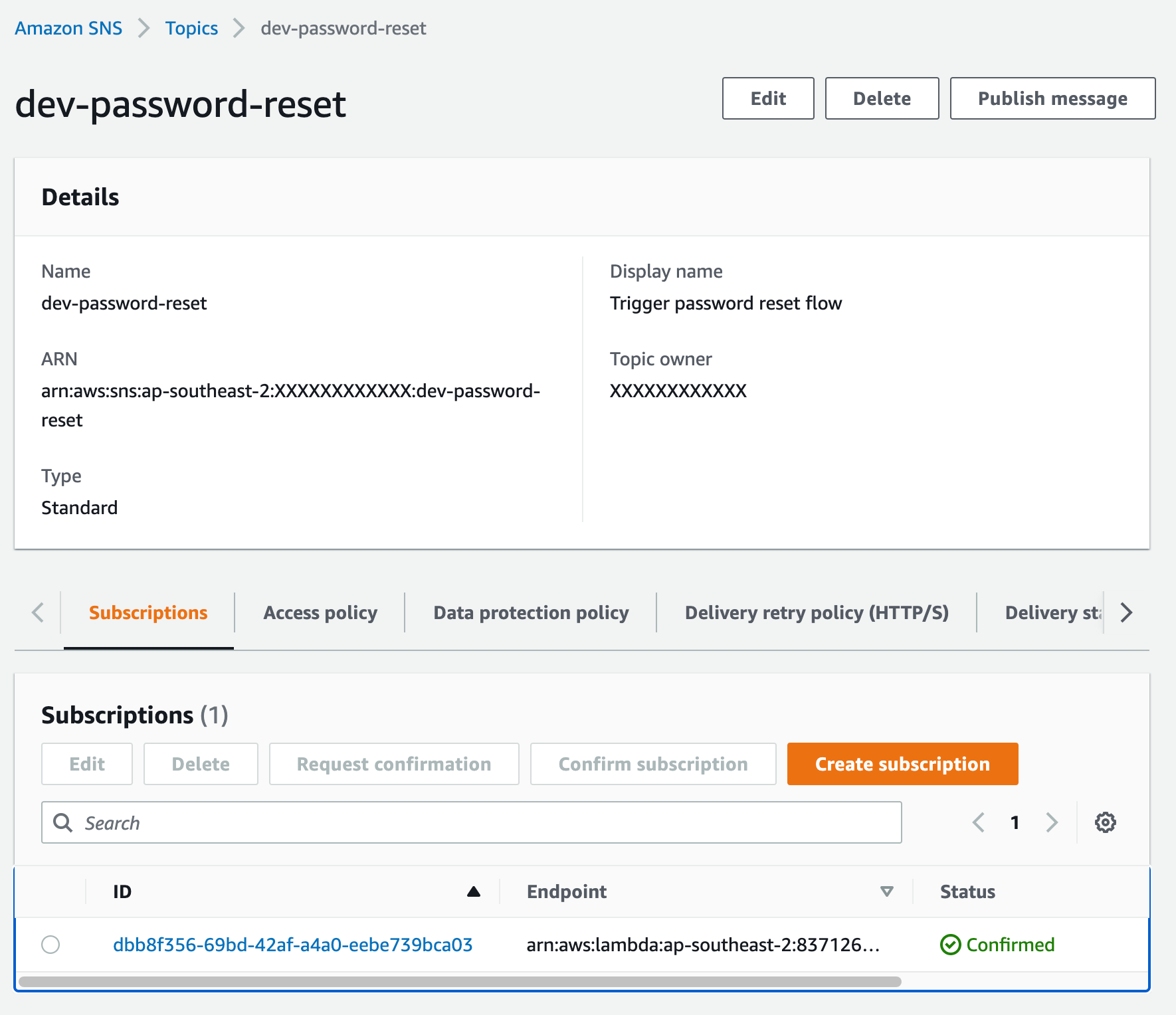Image resolution: width=1176 pixels, height=1015 pixels.
Task: Click the search magnifier icon
Action: coord(63,822)
